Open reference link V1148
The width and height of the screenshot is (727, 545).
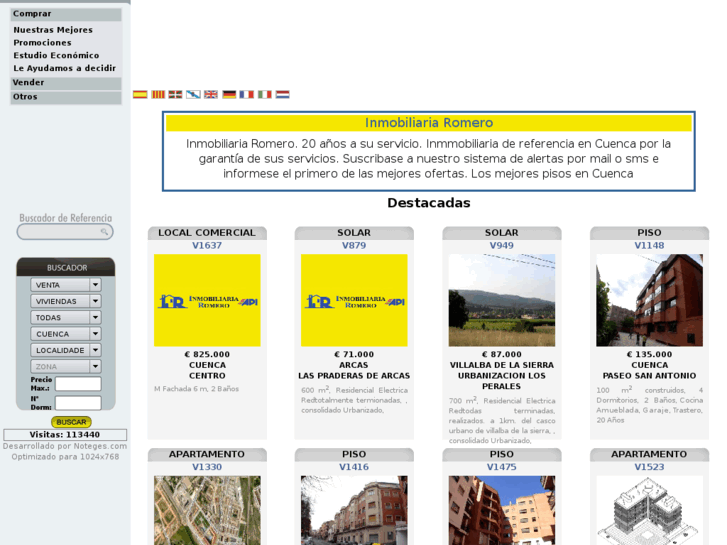649,245
